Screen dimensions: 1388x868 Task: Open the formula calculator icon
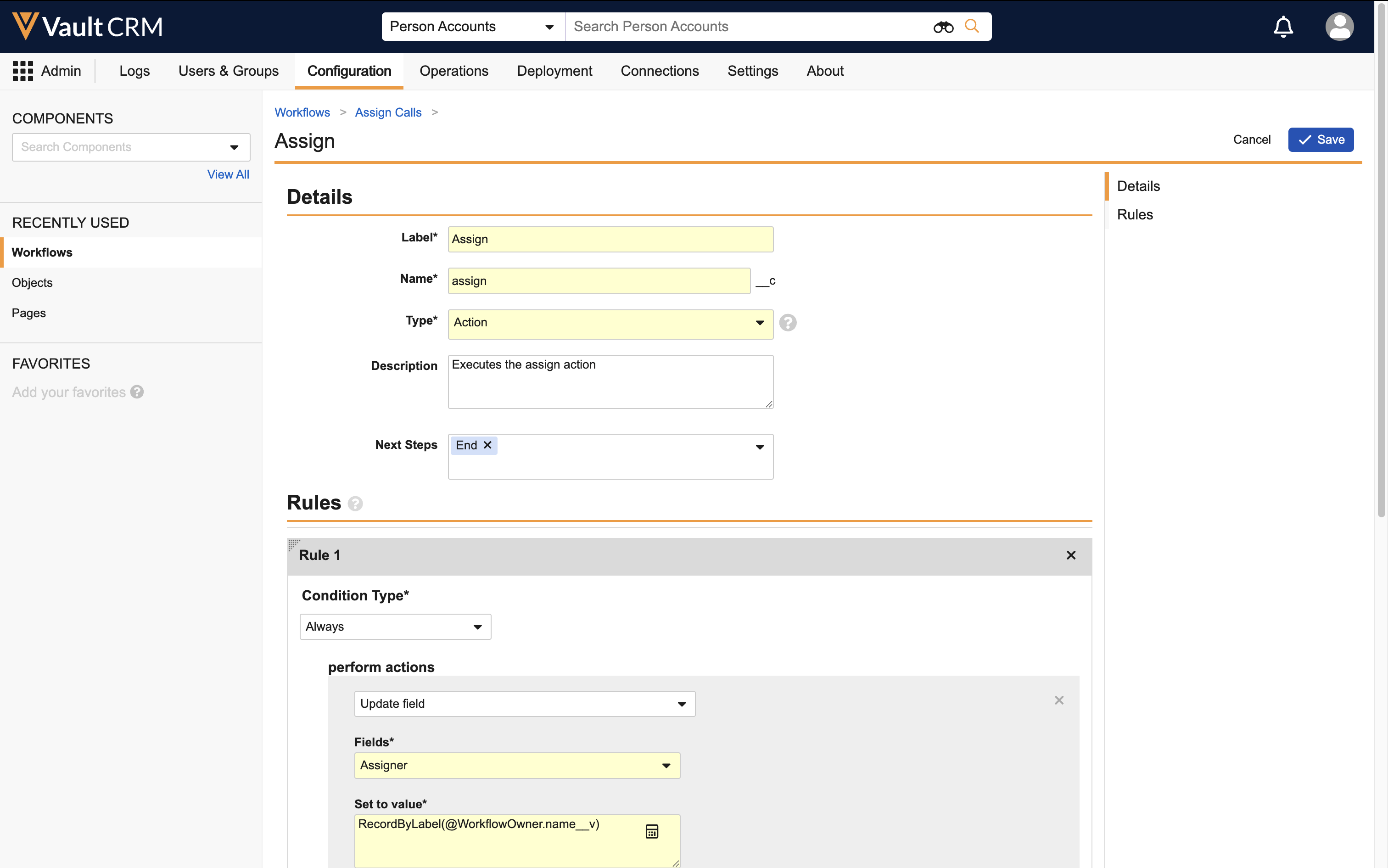(651, 831)
